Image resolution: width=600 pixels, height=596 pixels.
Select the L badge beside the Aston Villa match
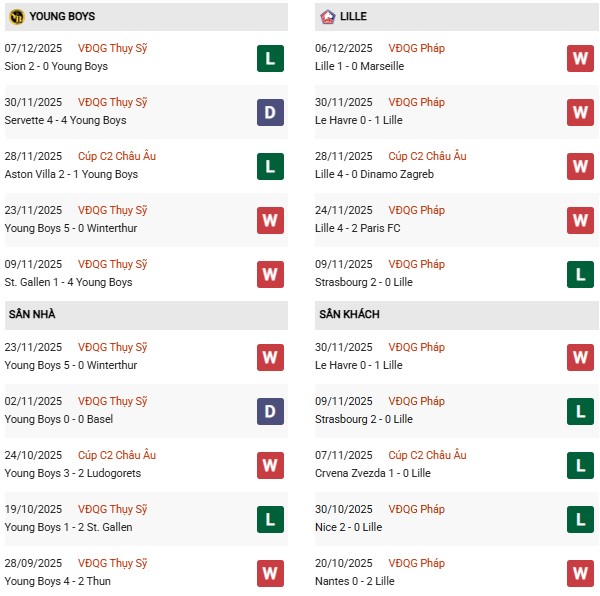tap(269, 166)
